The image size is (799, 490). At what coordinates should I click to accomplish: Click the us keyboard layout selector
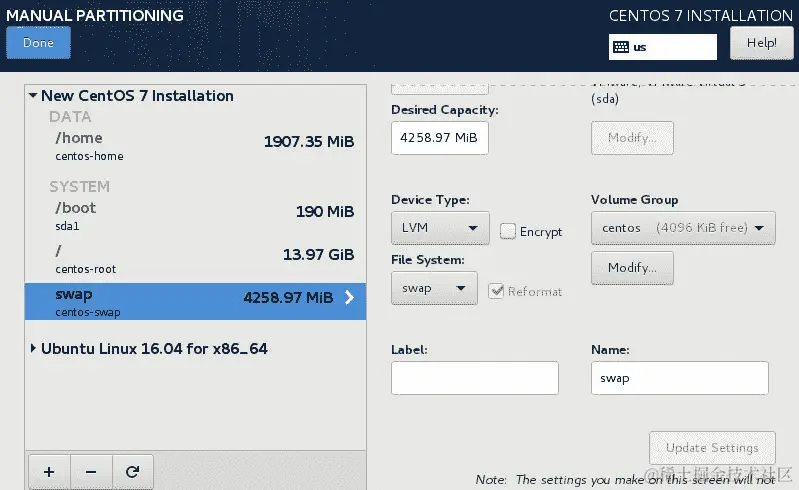tap(662, 47)
